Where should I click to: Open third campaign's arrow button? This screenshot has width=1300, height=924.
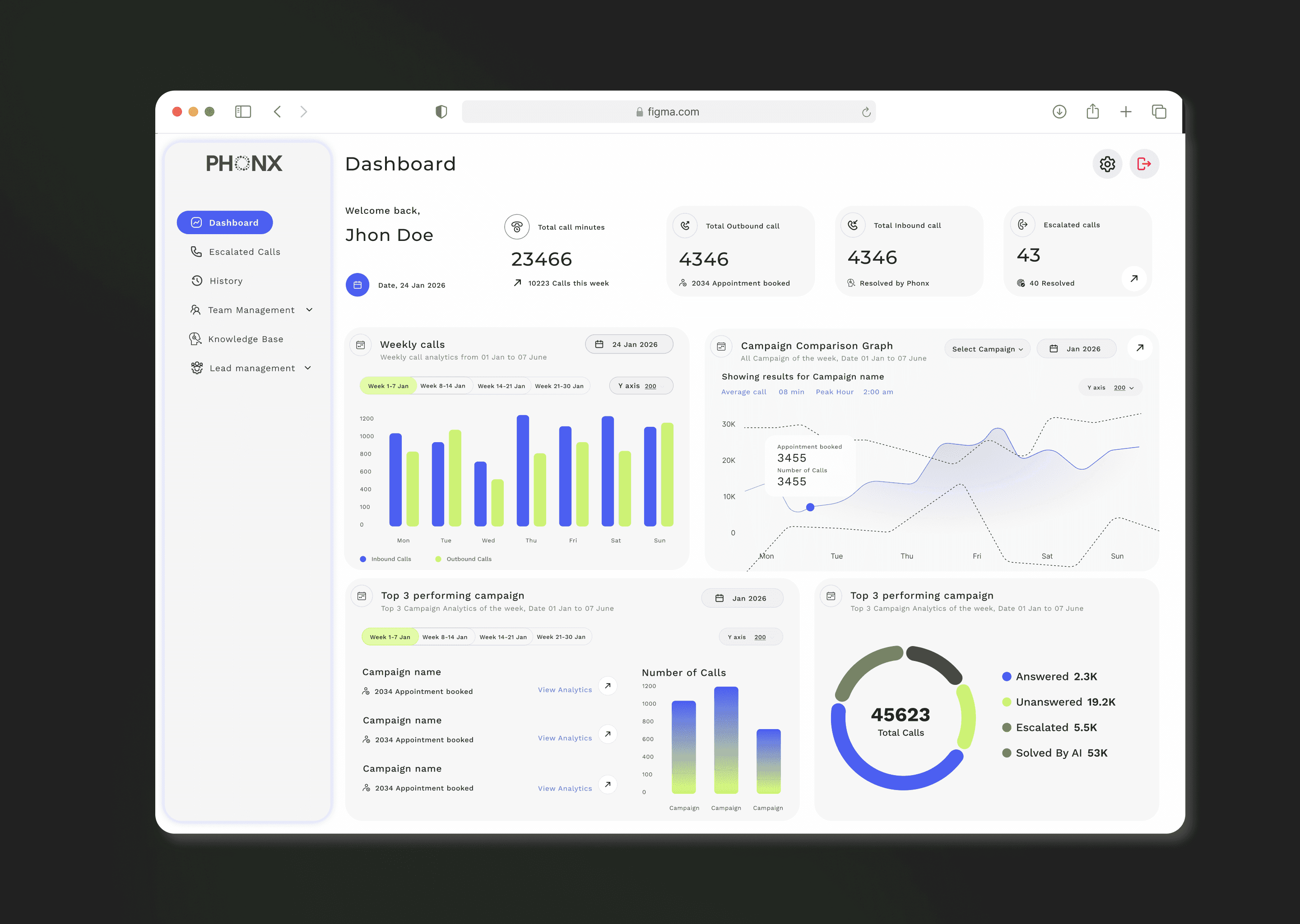coord(608,785)
